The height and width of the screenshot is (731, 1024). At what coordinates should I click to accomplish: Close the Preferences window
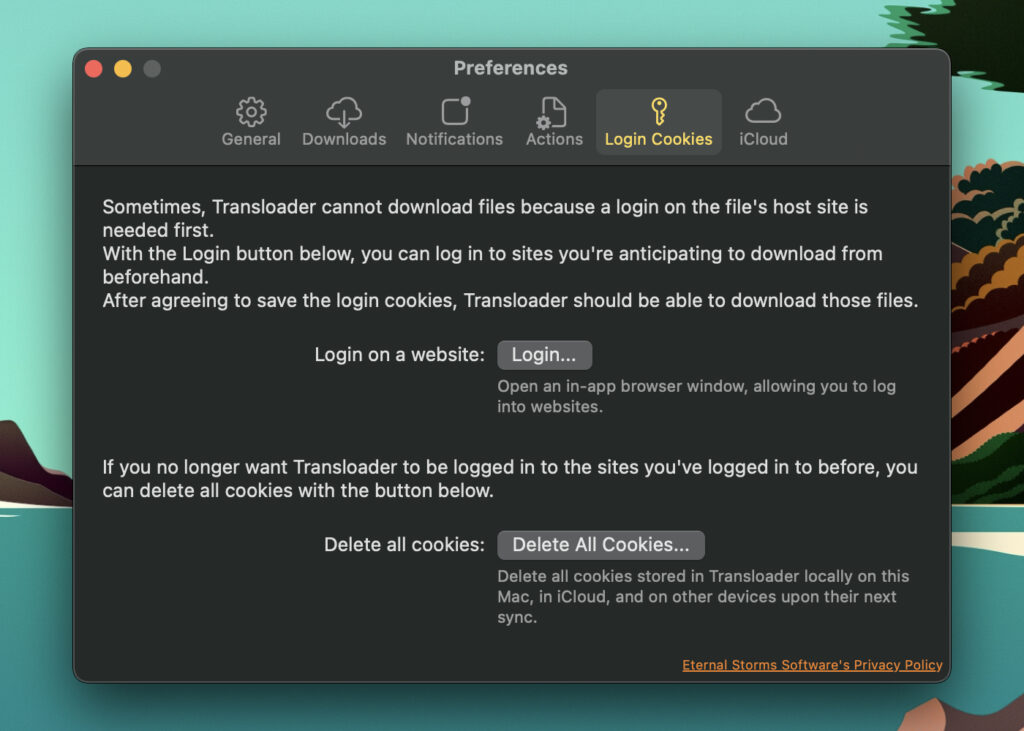click(93, 68)
